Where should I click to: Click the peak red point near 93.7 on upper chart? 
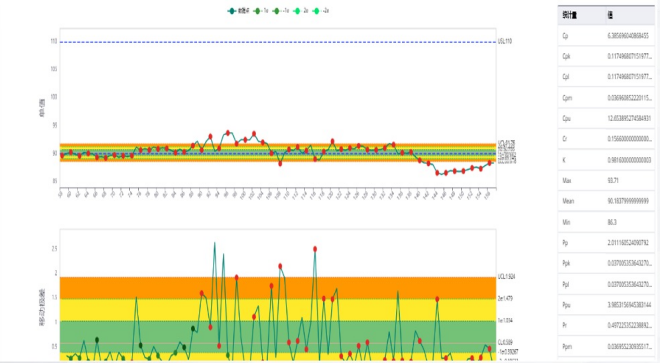coord(228,133)
